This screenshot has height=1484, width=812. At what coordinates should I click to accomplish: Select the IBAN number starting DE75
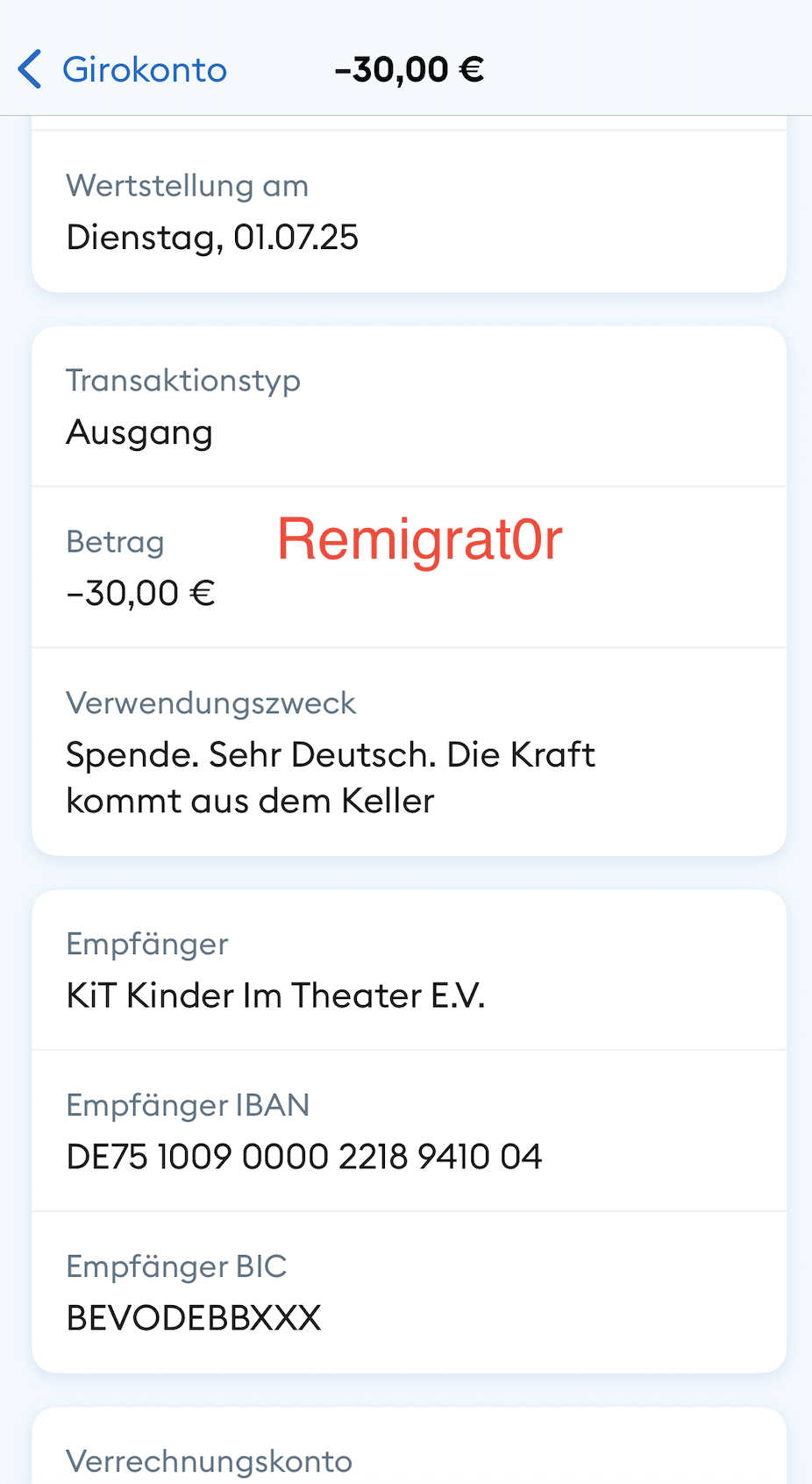coord(304,1157)
